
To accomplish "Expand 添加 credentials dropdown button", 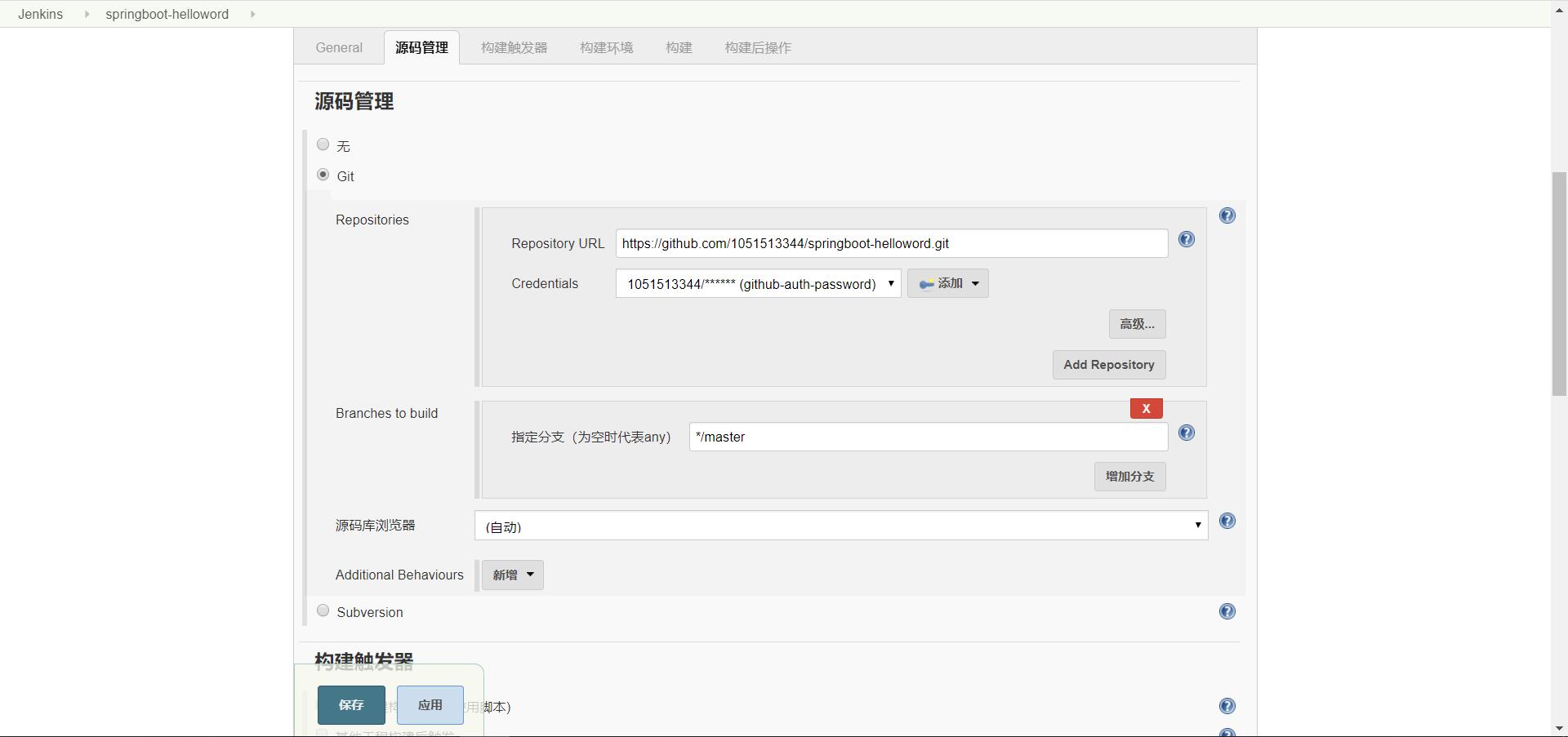I will pyautogui.click(x=947, y=283).
